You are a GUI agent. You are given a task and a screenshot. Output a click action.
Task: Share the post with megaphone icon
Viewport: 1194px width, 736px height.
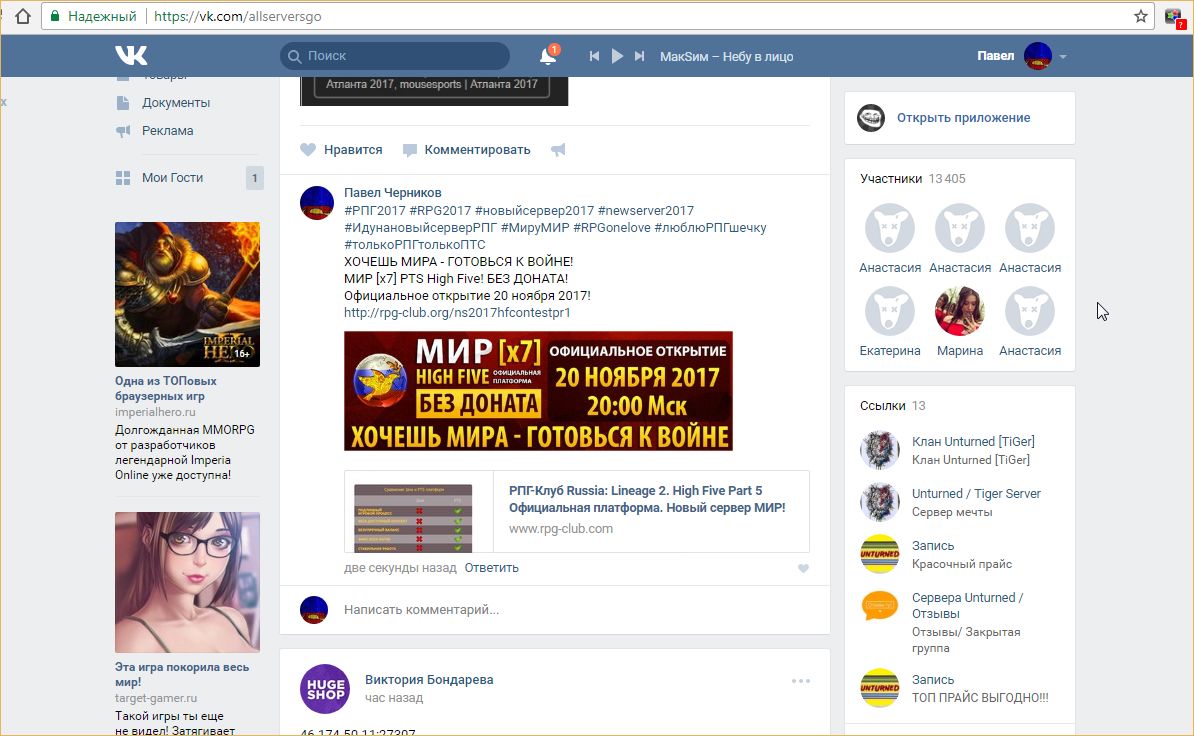click(558, 150)
